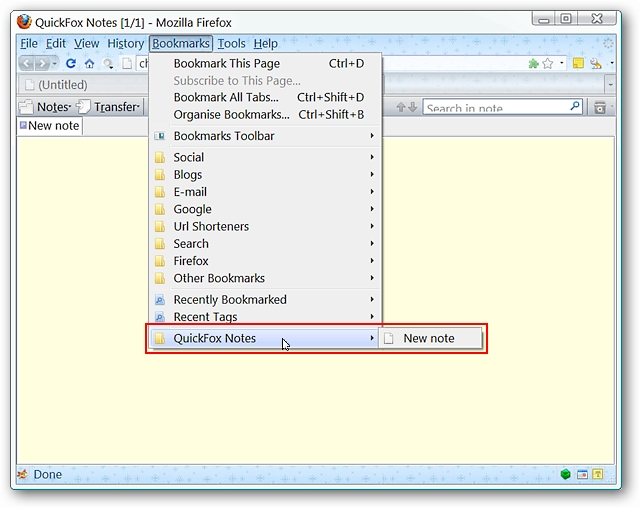Open the Tools menu

[x=231, y=44]
